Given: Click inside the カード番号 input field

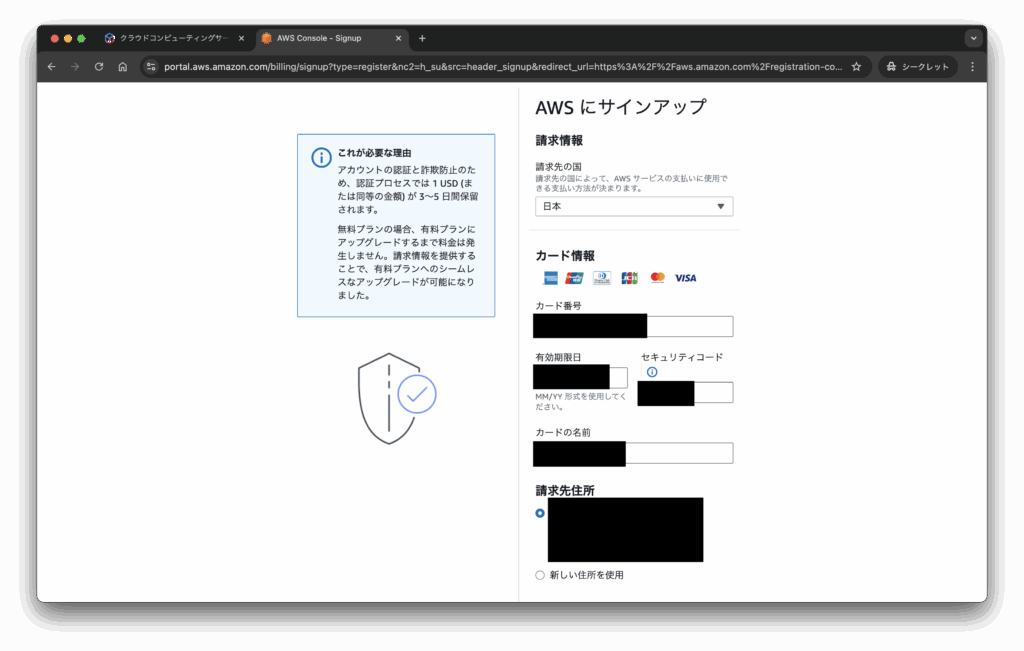Looking at the screenshot, I should (632, 326).
